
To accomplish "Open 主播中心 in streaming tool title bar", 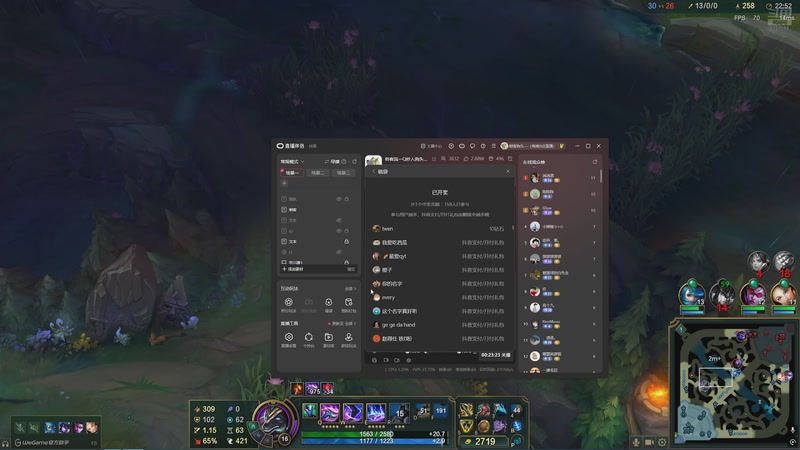I will click(x=432, y=146).
